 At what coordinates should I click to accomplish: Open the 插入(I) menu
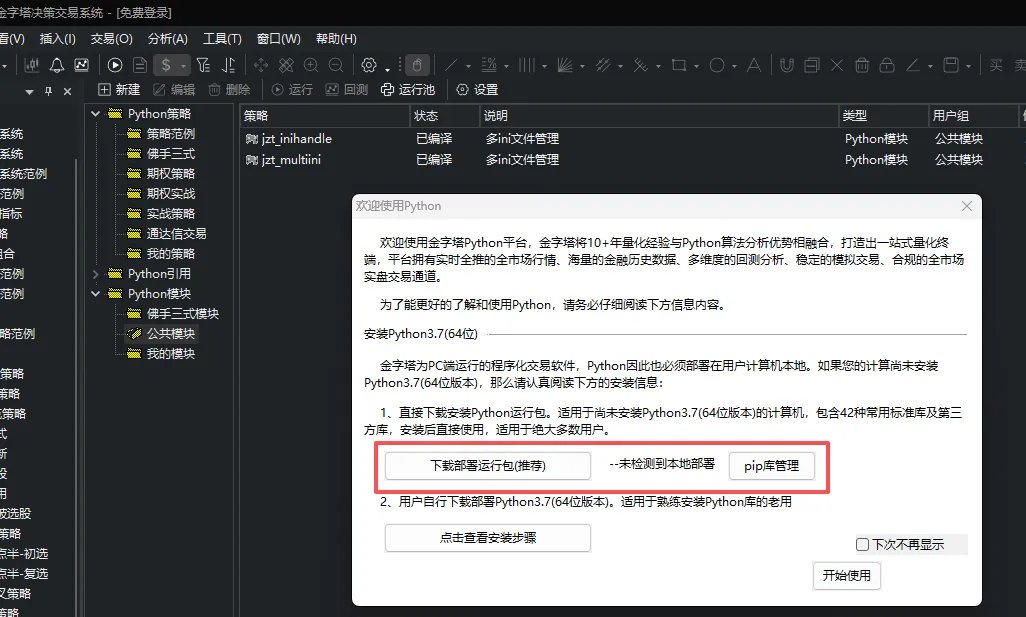[x=58, y=39]
